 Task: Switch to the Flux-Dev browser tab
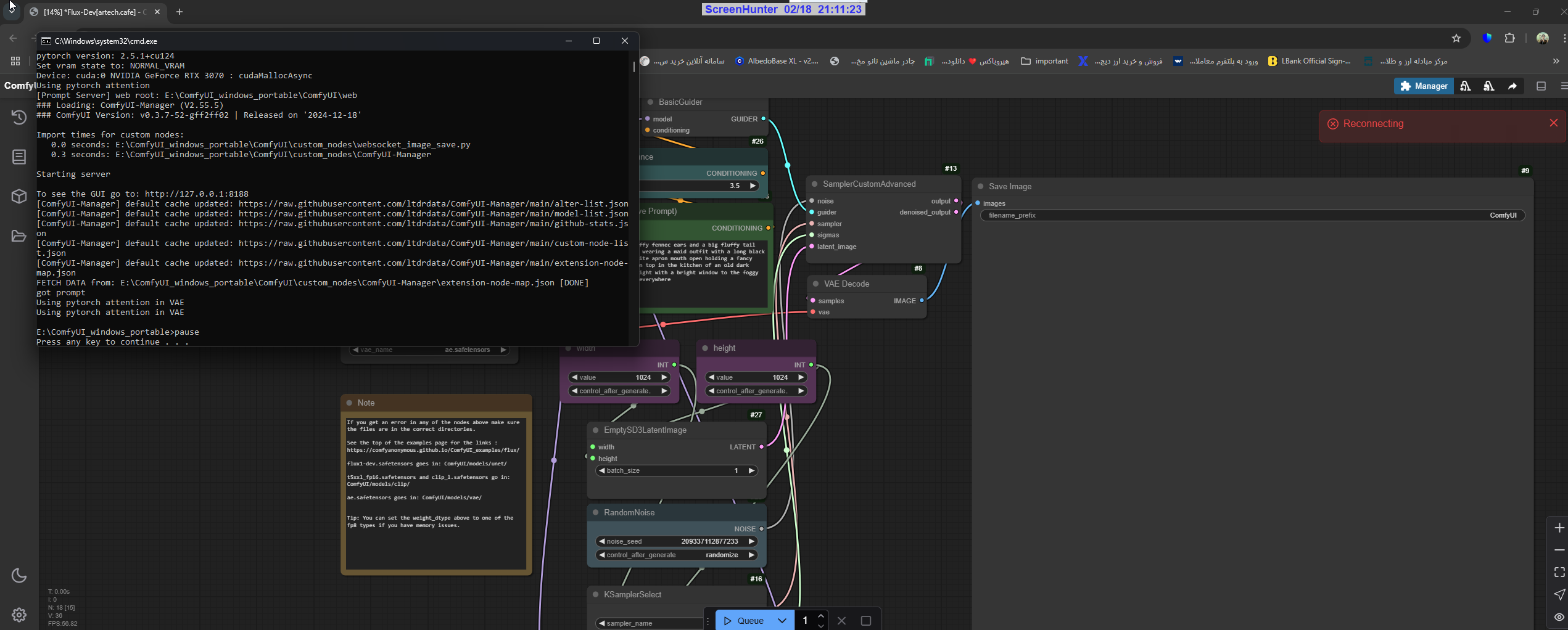coord(93,12)
